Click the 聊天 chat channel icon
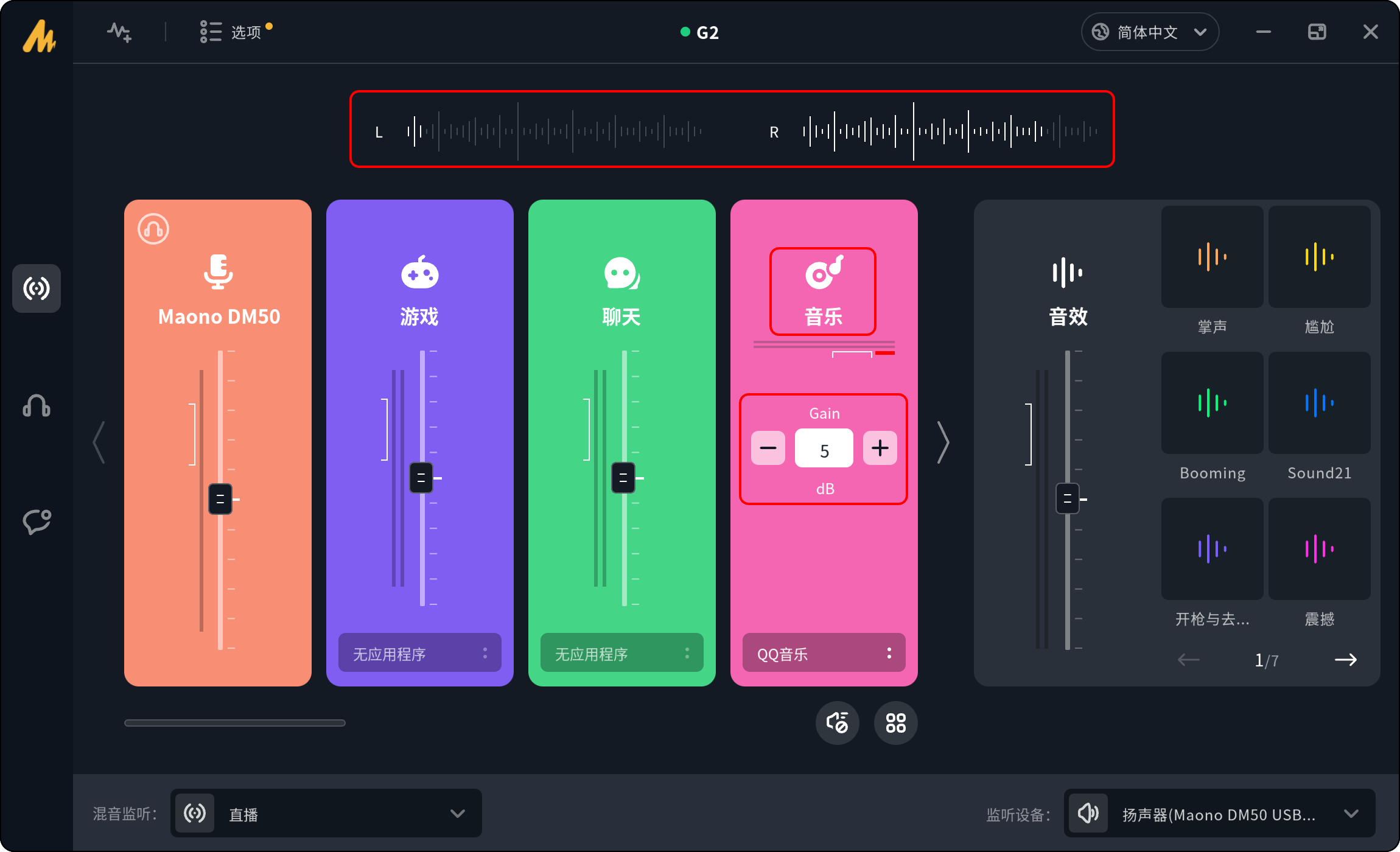Image resolution: width=1400 pixels, height=852 pixels. tap(621, 273)
